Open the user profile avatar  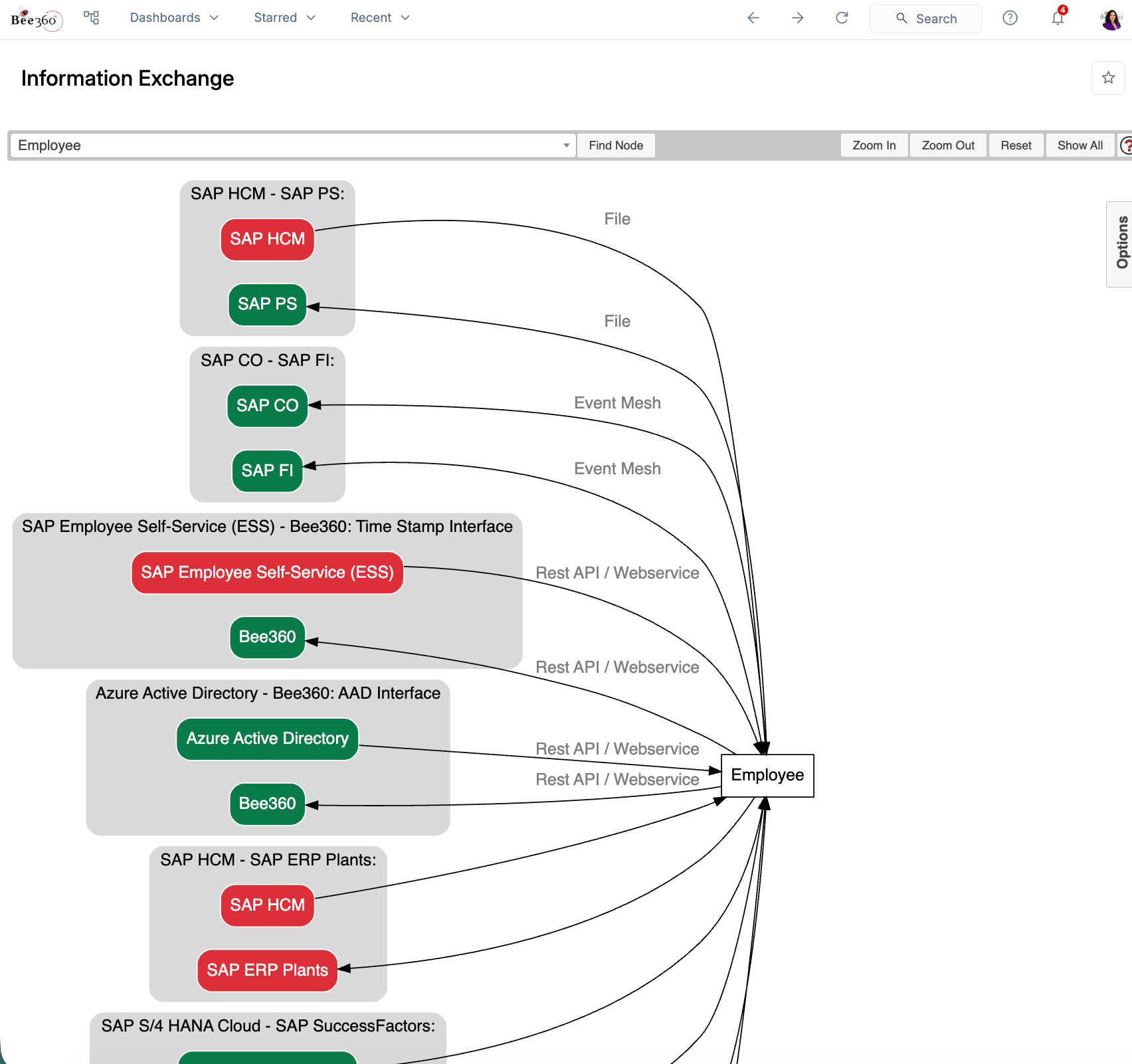click(1111, 19)
